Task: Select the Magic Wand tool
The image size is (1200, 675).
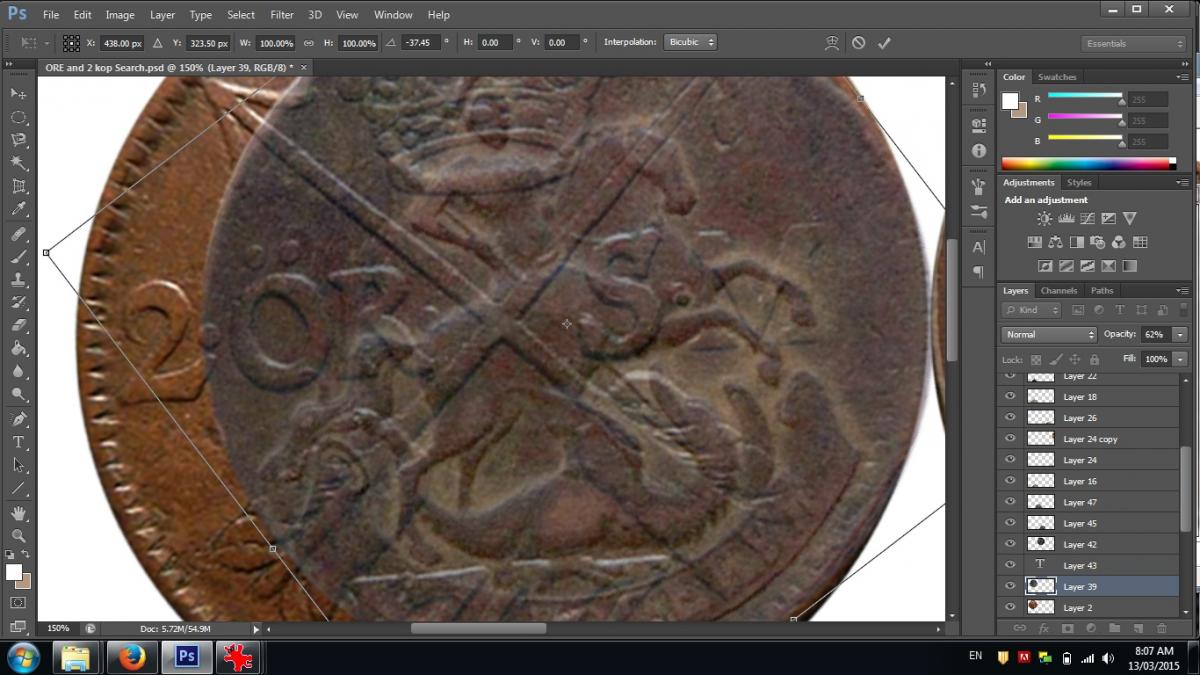Action: coord(18,163)
